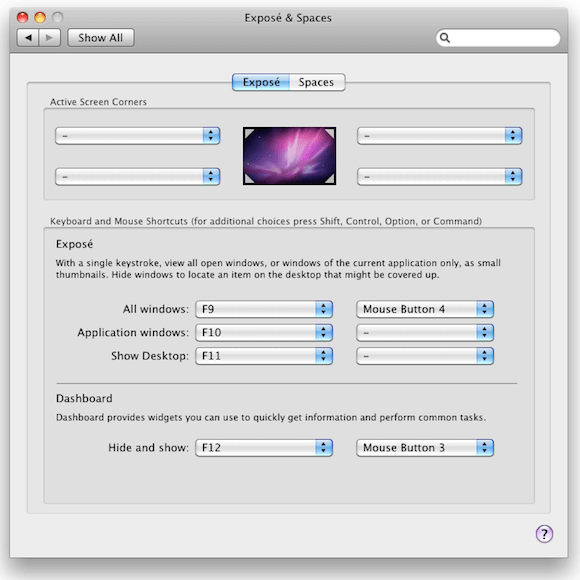This screenshot has width=580, height=580.
Task: Click the Hide and show label
Action: tap(149, 448)
